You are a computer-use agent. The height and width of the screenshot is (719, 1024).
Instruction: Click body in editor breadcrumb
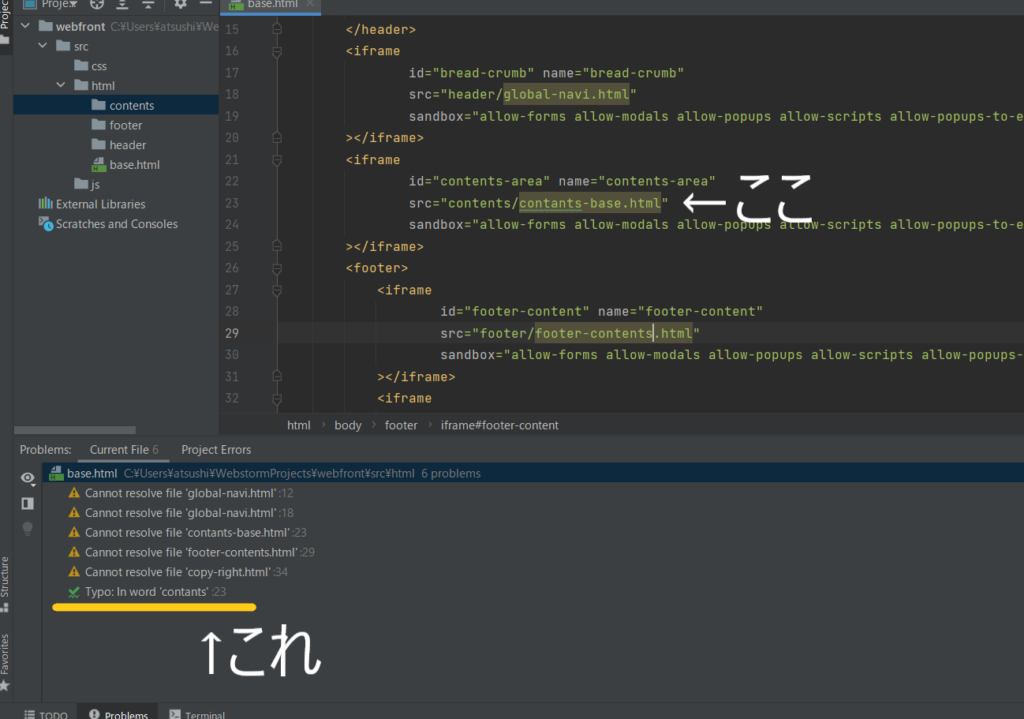[347, 425]
